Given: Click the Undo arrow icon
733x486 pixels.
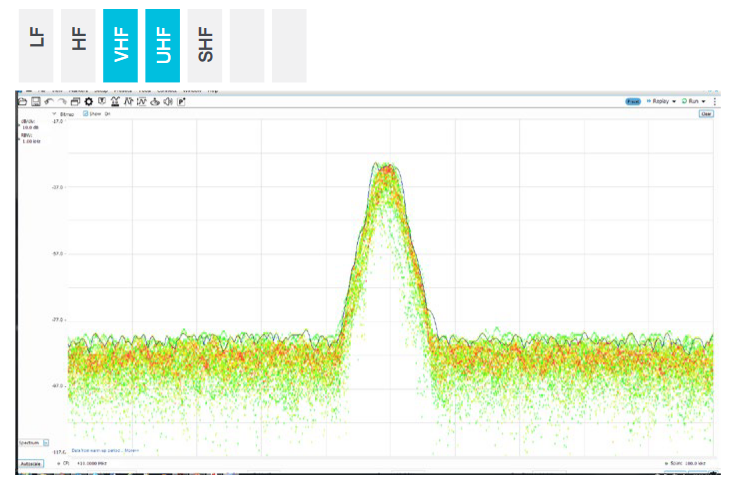Looking at the screenshot, I should [x=49, y=102].
